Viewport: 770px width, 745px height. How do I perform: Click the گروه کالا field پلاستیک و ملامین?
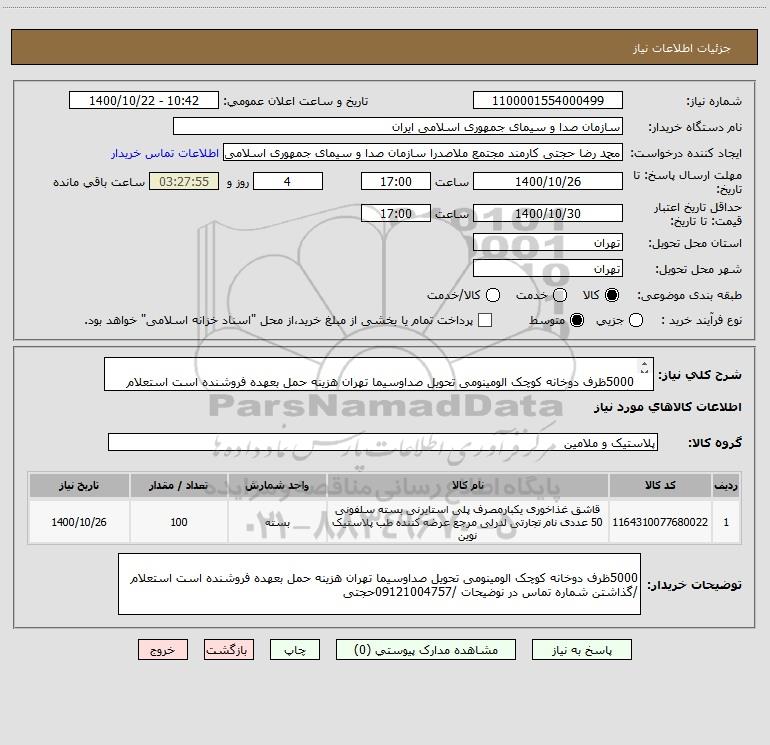coord(383,442)
